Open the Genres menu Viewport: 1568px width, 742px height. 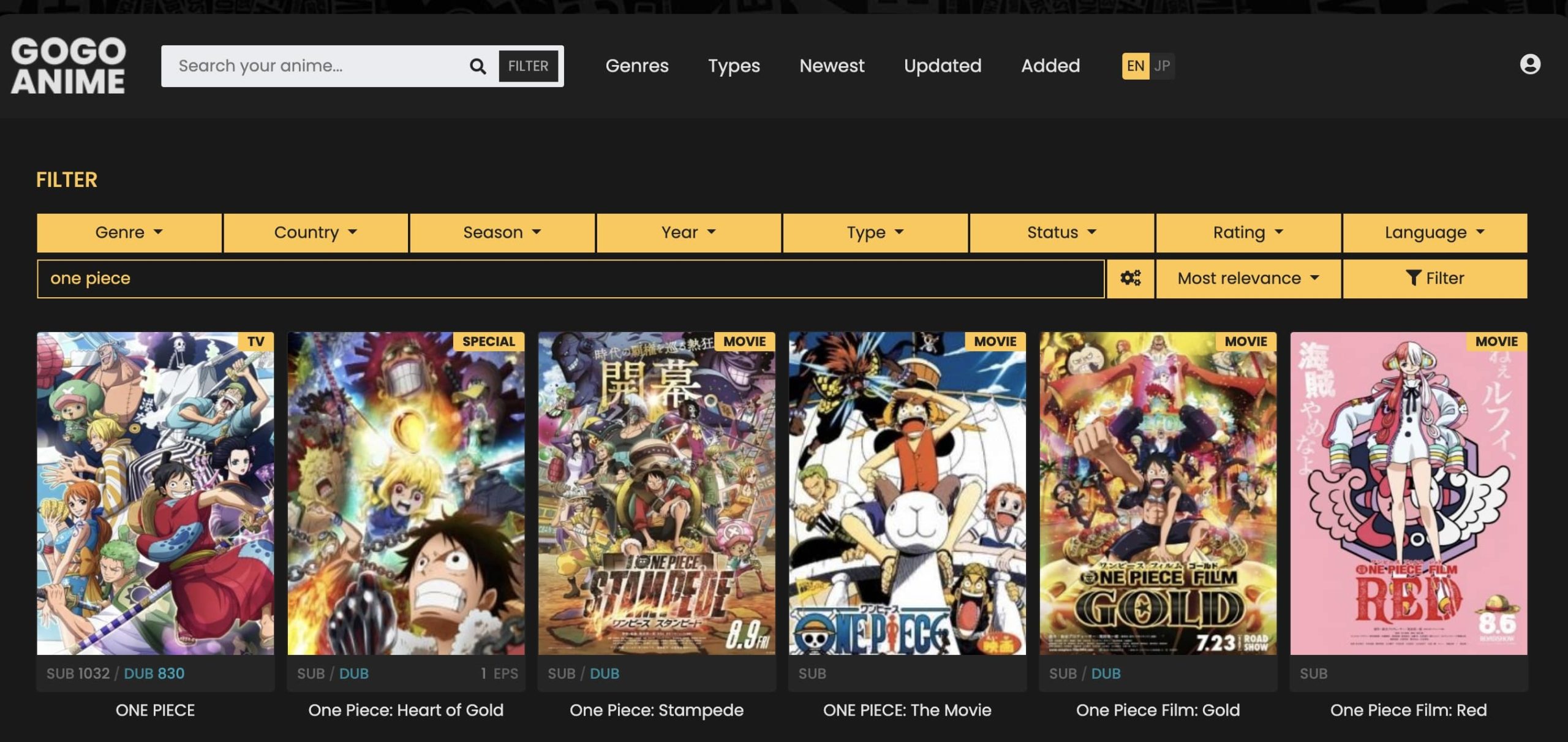pos(637,66)
